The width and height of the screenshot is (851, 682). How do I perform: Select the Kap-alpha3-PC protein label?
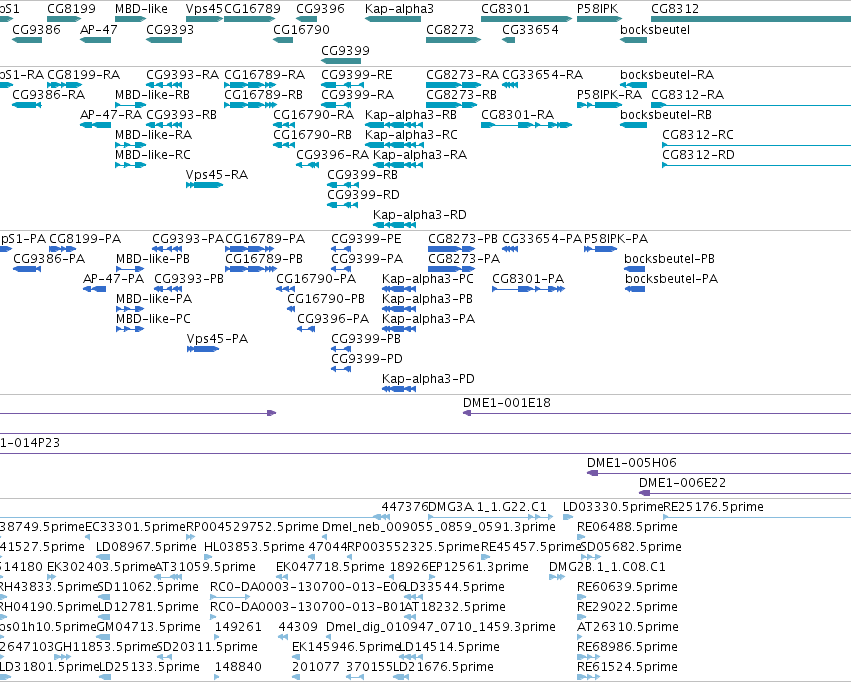pyautogui.click(x=428, y=279)
